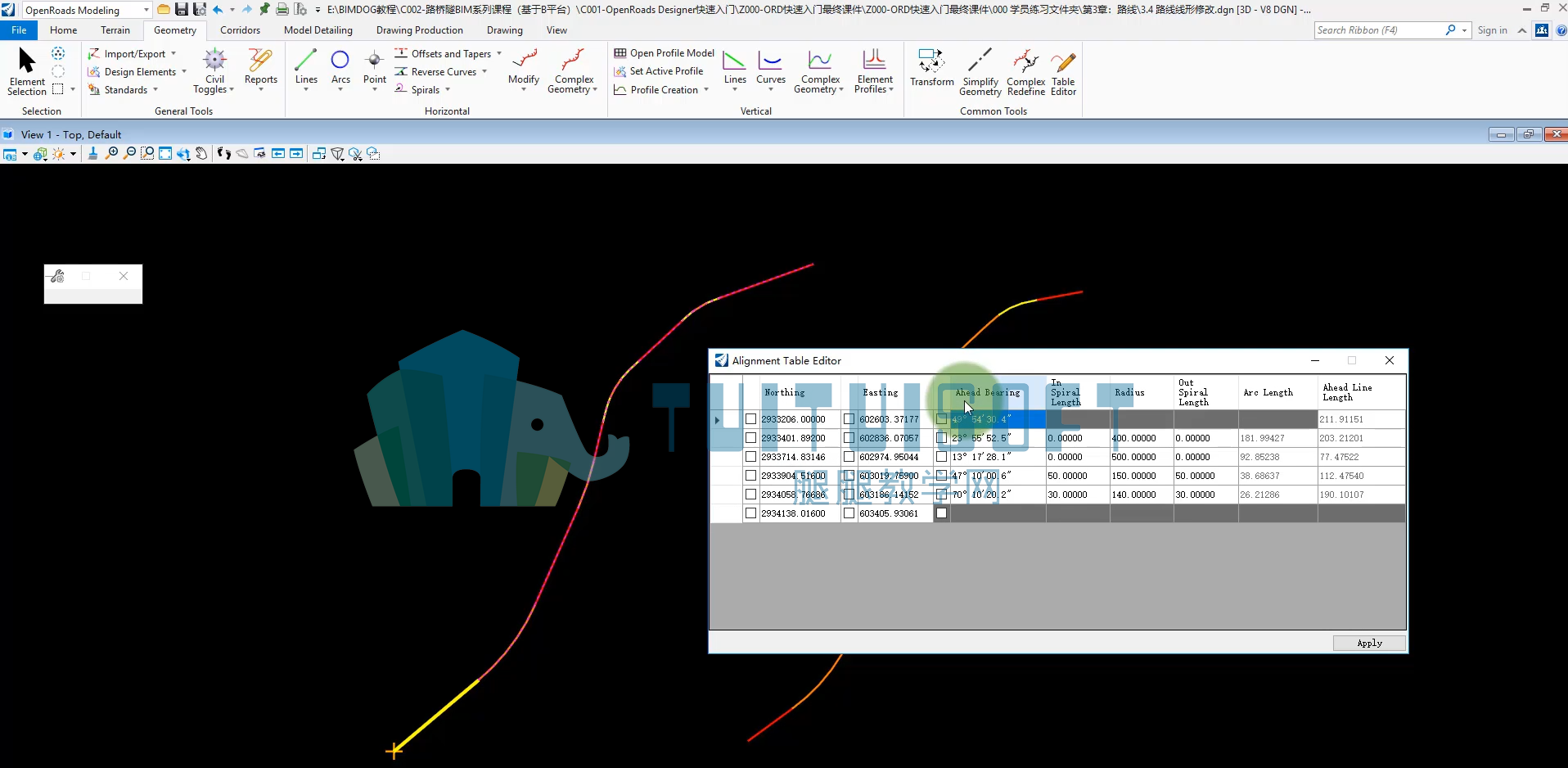
Task: Open the Table Editor tool
Action: 1063,72
